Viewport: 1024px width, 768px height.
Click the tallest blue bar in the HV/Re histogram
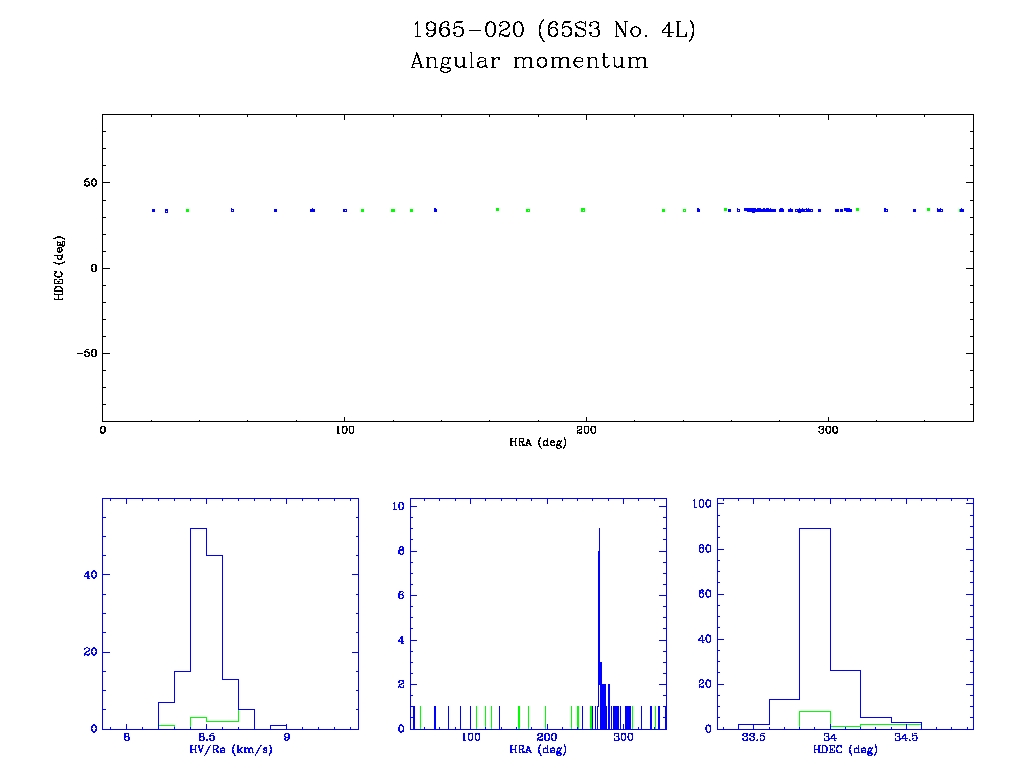(x=198, y=630)
